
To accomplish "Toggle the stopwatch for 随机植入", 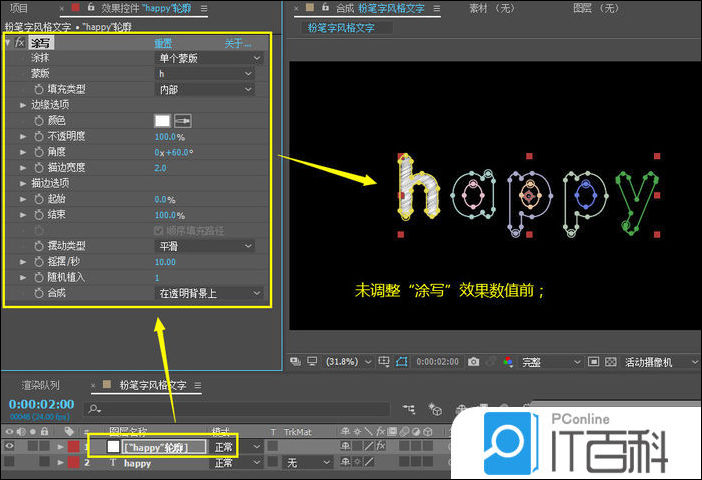I will coord(39,278).
